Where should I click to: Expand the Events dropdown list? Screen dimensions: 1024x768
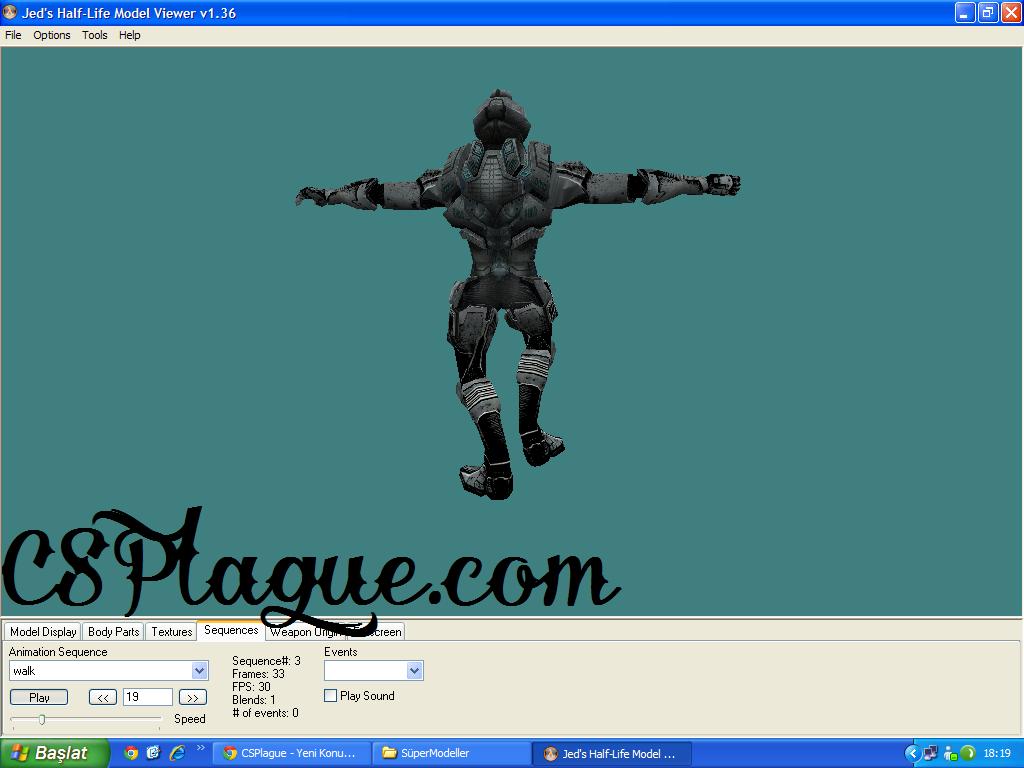coord(414,671)
